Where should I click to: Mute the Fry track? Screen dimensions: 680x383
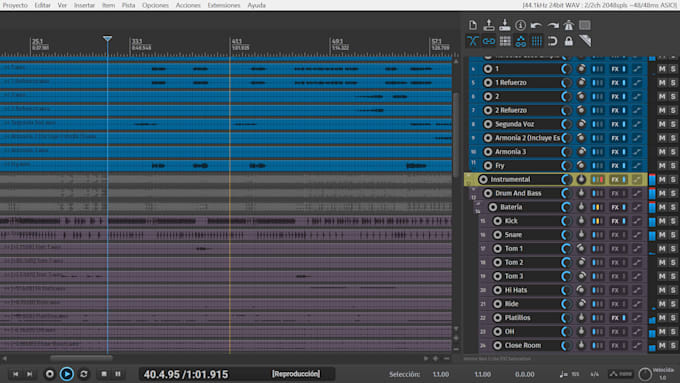(662, 166)
